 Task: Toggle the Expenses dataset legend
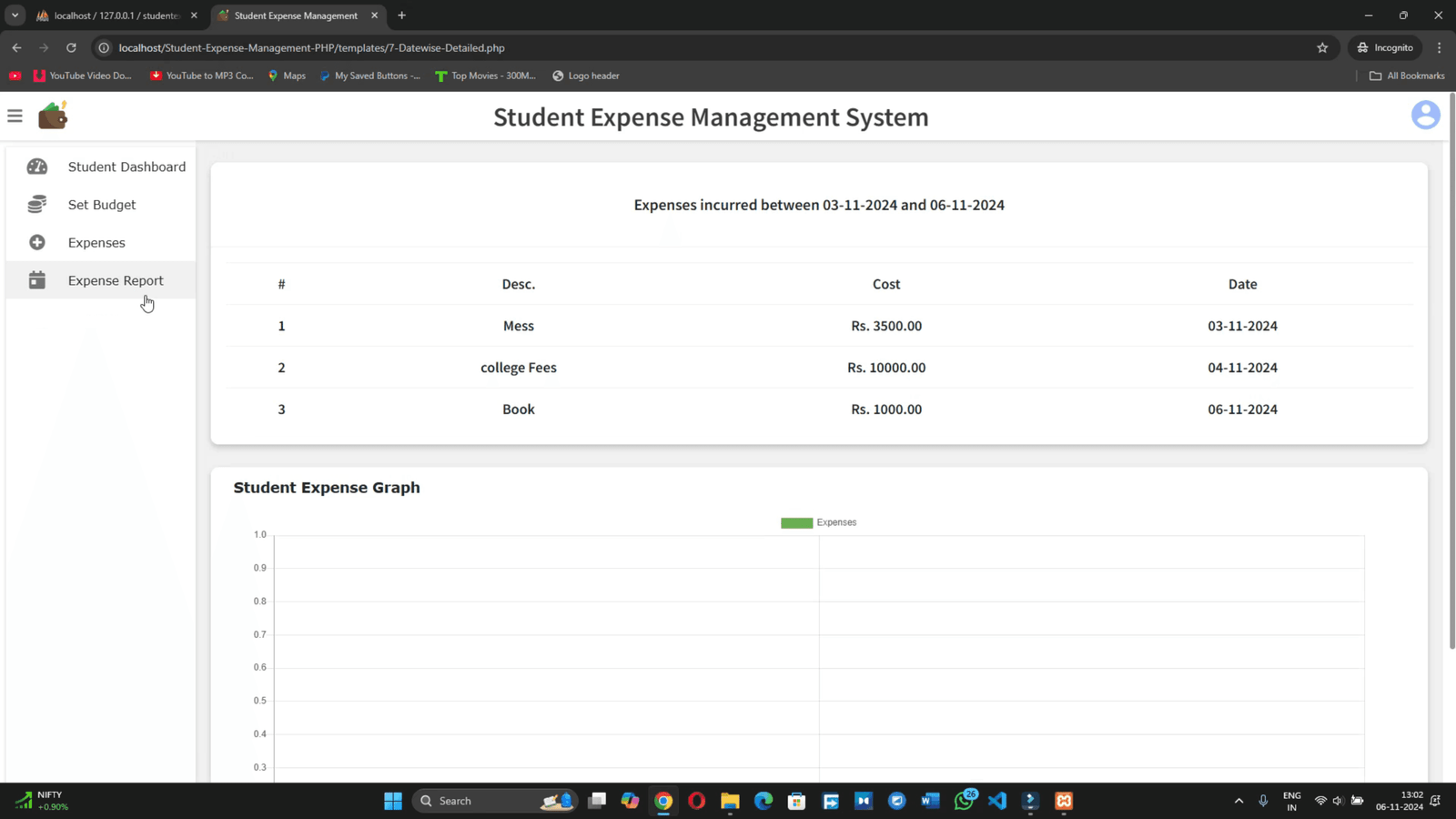pos(818,522)
